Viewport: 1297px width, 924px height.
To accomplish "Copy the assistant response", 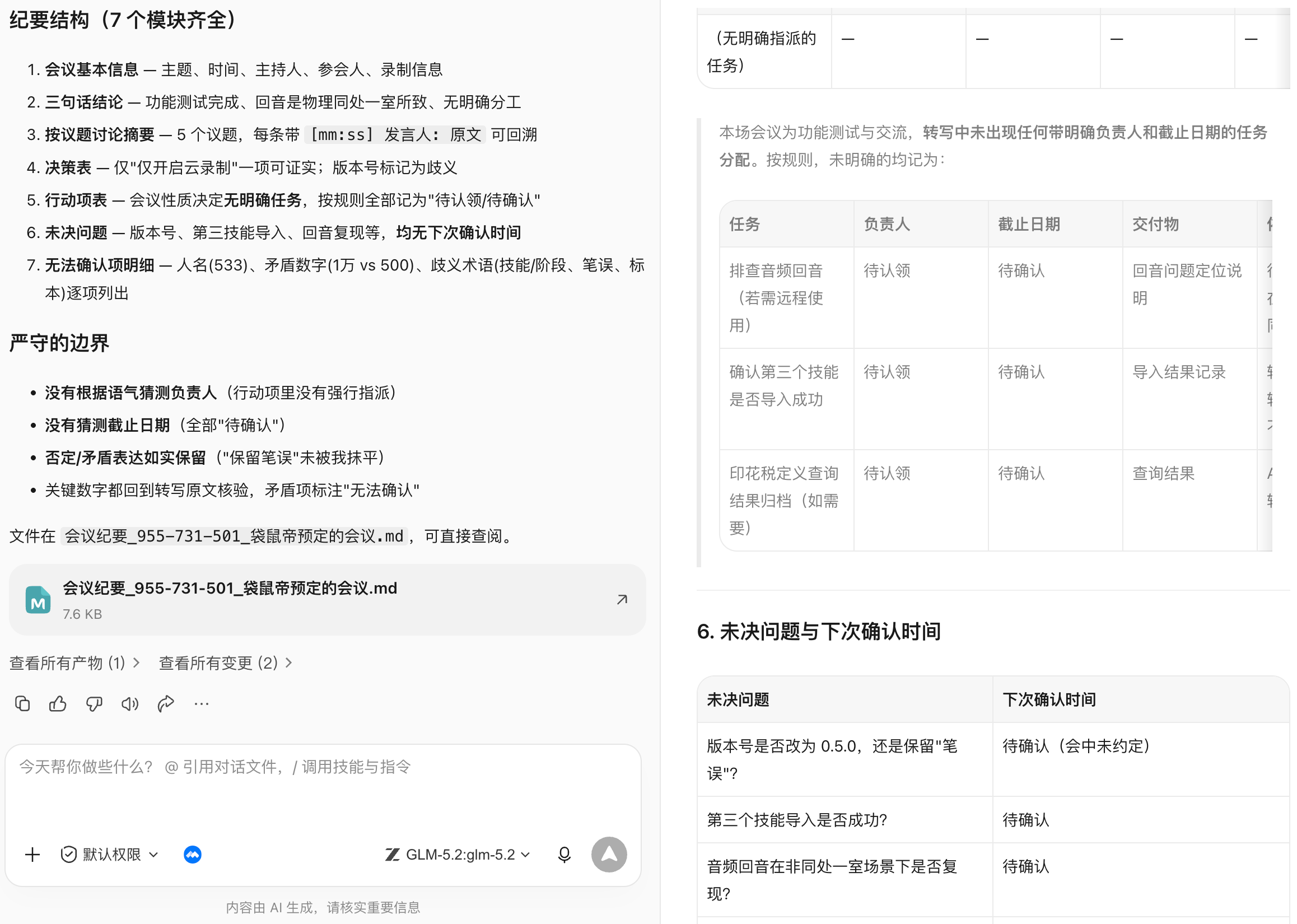I will tap(22, 704).
